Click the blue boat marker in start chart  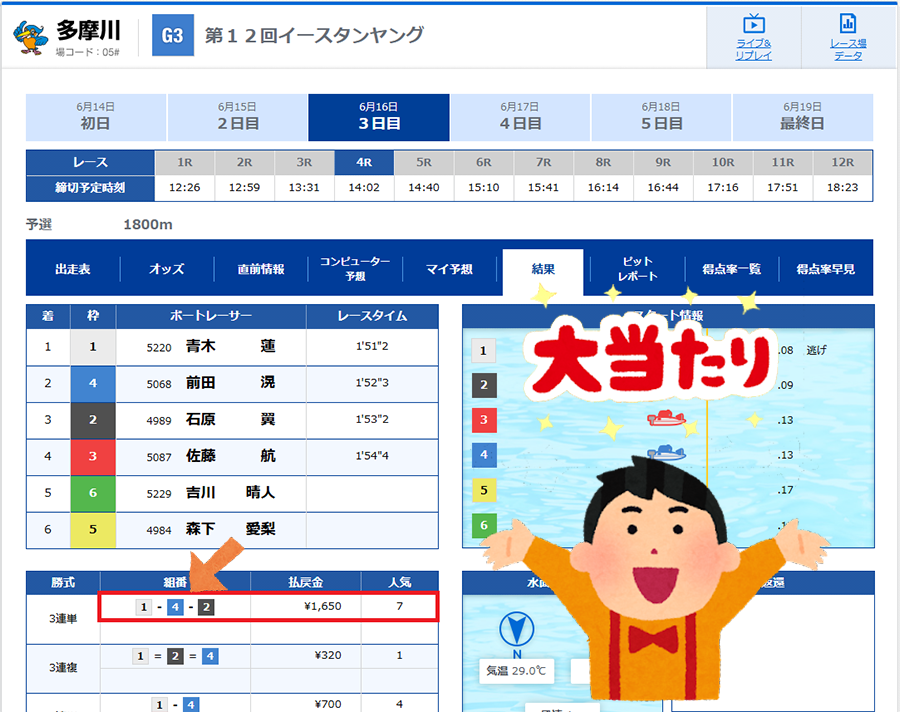[667, 453]
